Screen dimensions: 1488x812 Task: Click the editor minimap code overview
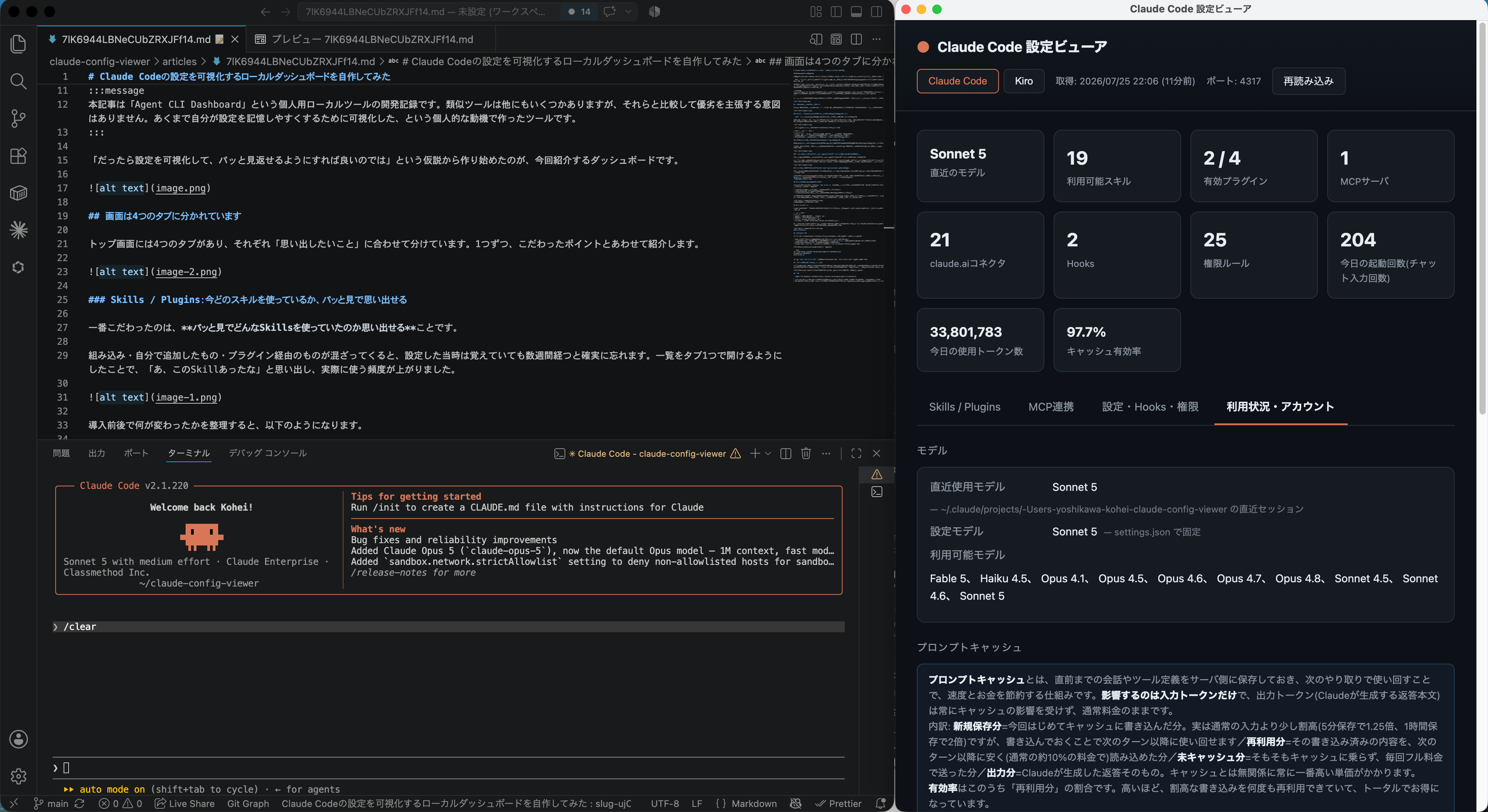[x=837, y=175]
